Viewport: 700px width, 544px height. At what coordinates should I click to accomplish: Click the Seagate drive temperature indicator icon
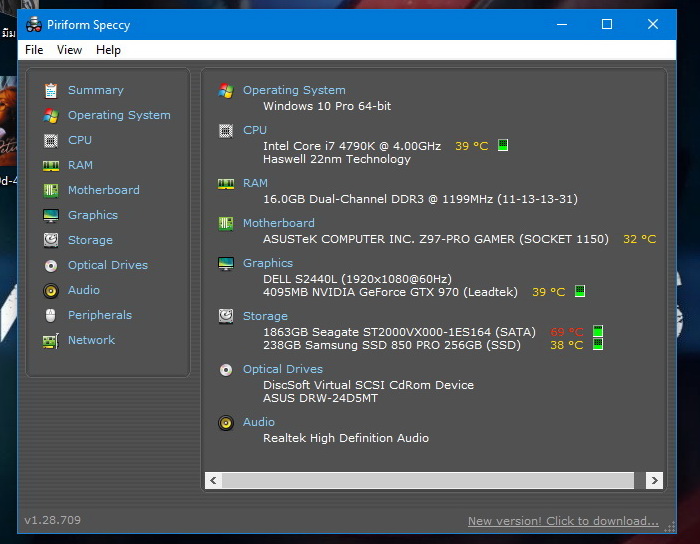coord(598,331)
